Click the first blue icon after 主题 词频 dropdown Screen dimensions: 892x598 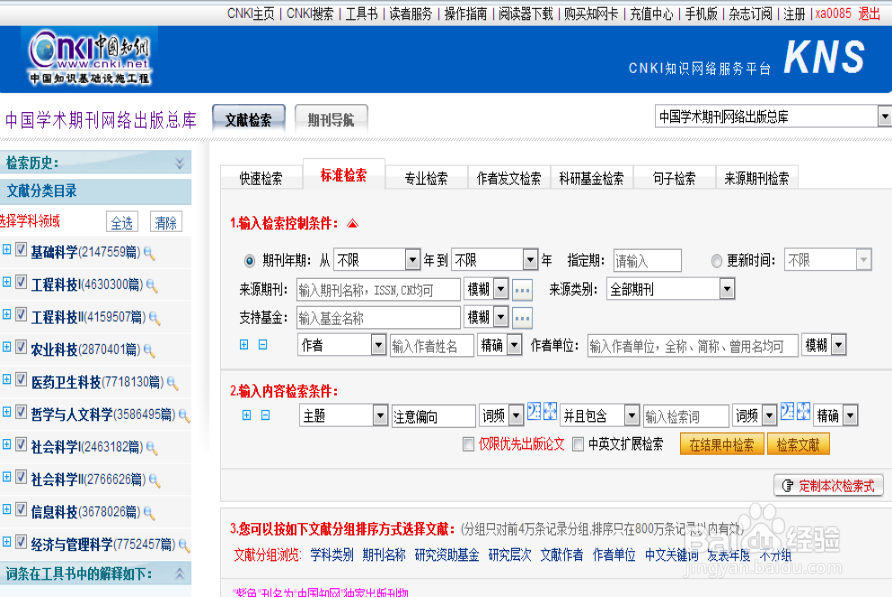pos(534,411)
